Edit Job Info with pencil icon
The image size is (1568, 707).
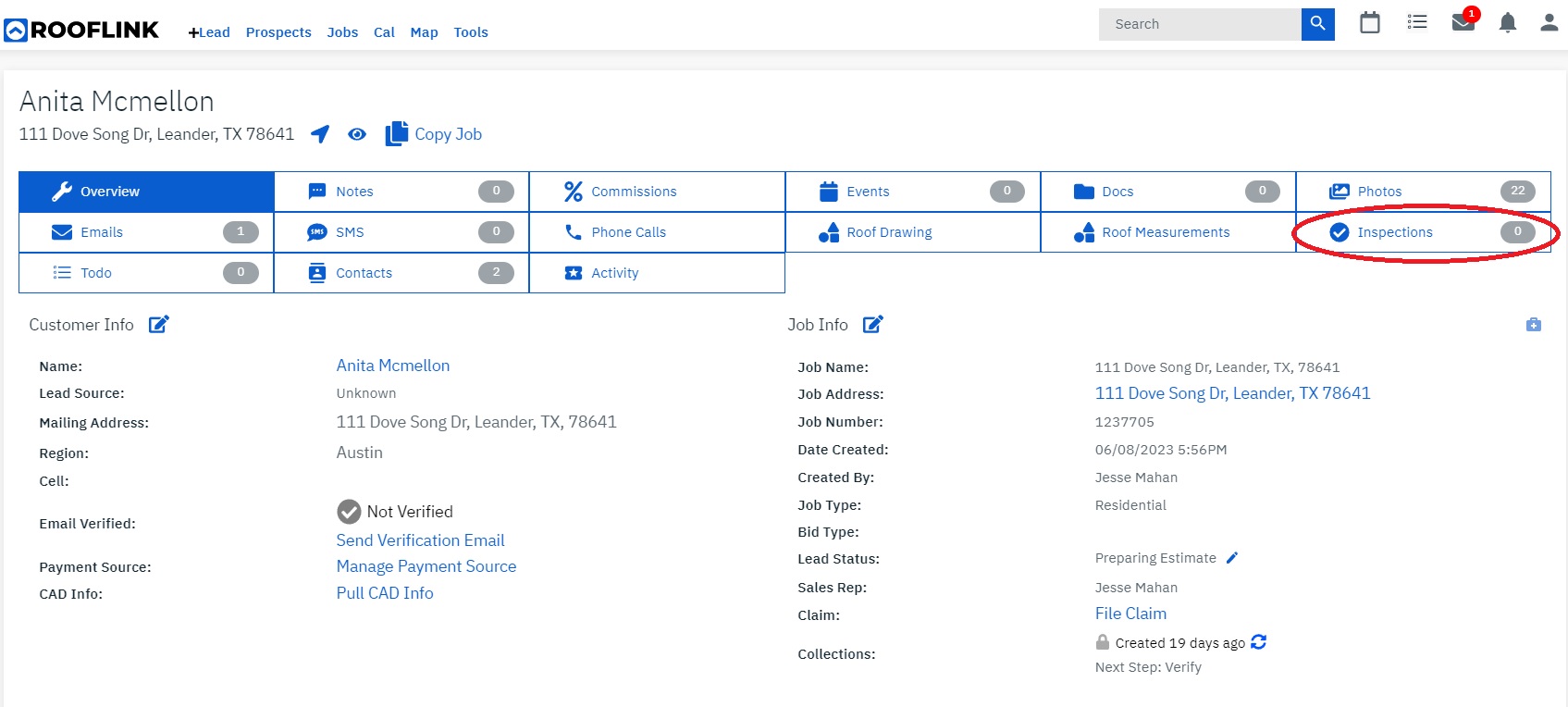873,324
